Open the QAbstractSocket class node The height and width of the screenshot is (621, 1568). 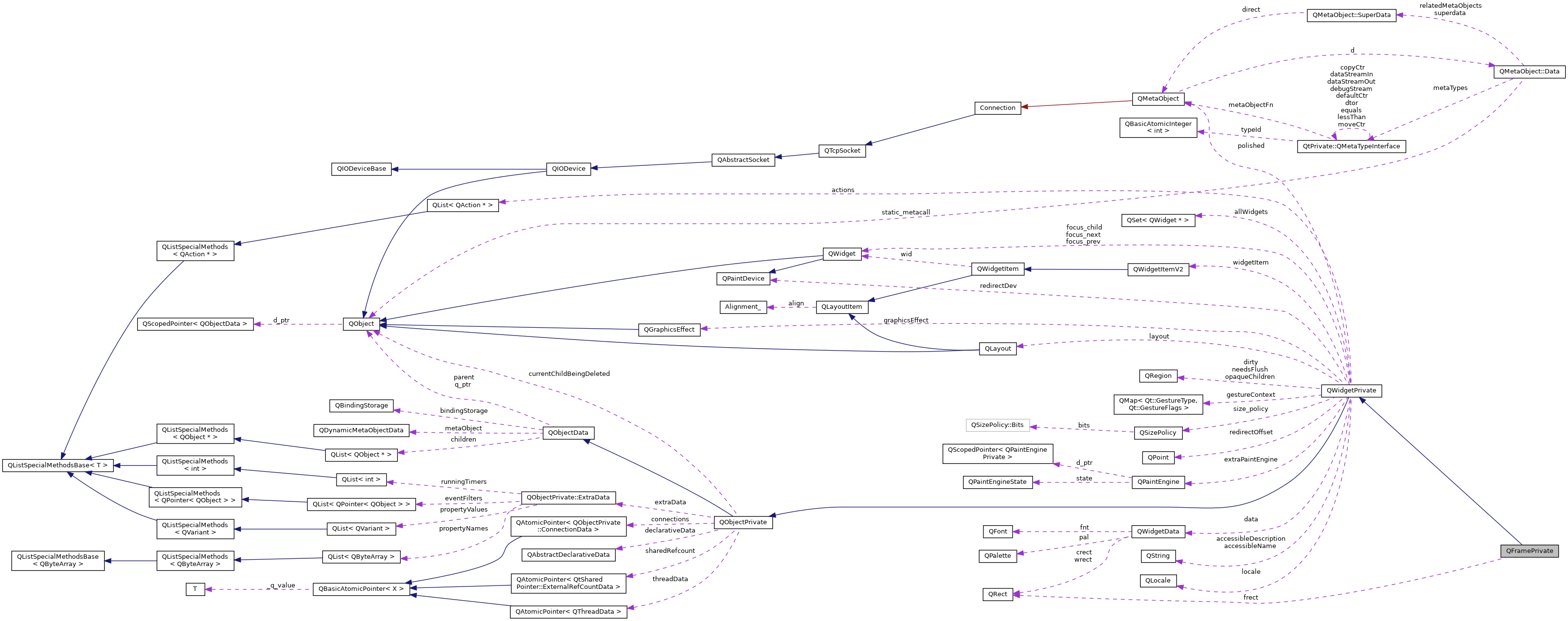(x=743, y=160)
